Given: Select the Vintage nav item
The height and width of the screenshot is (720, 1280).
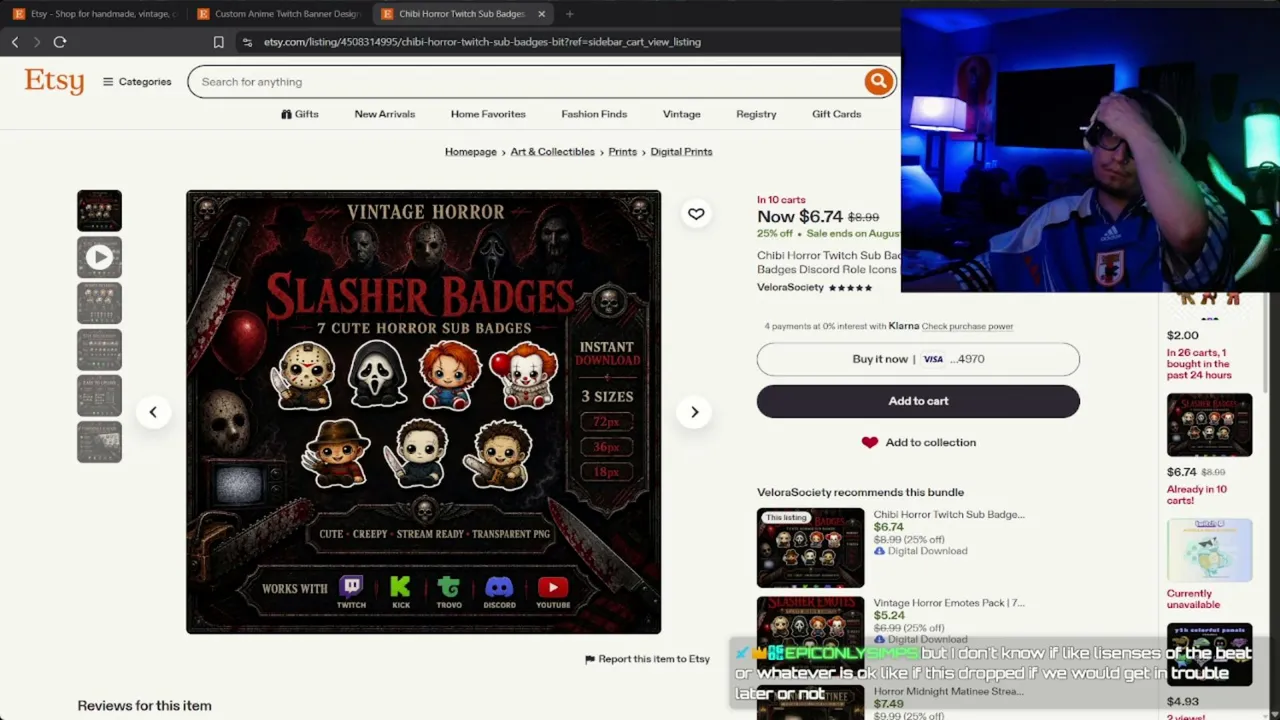Looking at the screenshot, I should coord(682,114).
